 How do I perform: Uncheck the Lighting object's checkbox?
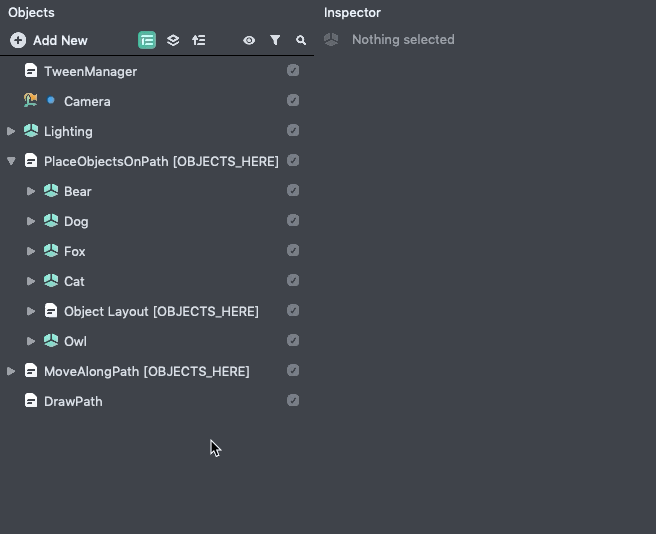[x=293, y=131]
